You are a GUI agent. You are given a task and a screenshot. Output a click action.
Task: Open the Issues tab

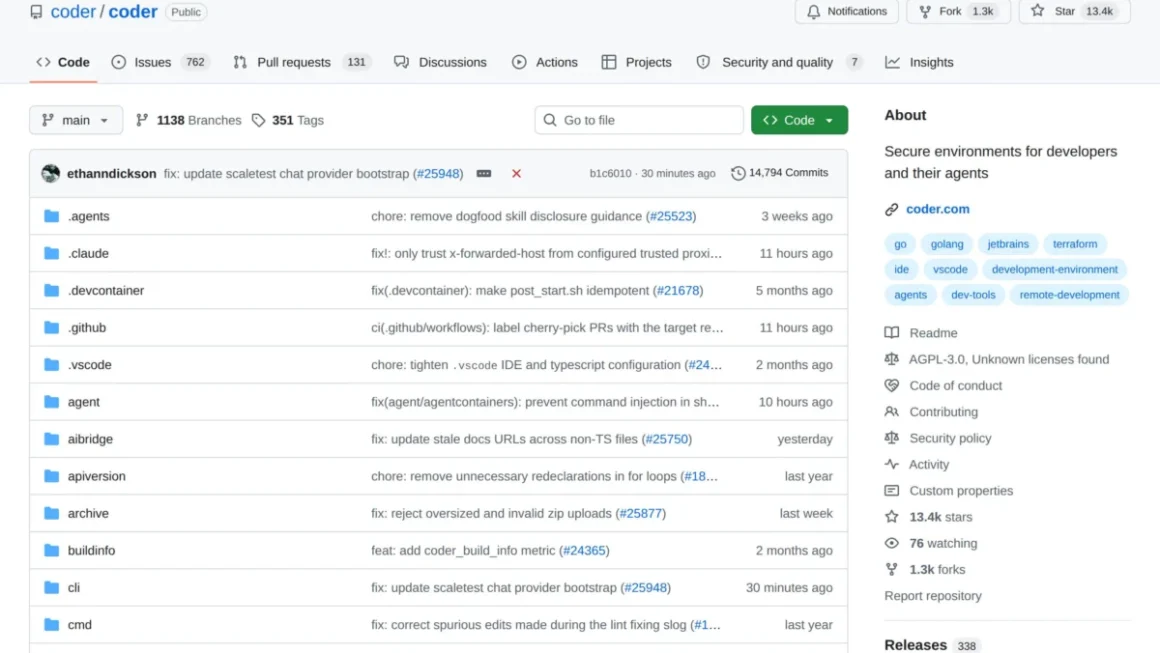(x=160, y=62)
